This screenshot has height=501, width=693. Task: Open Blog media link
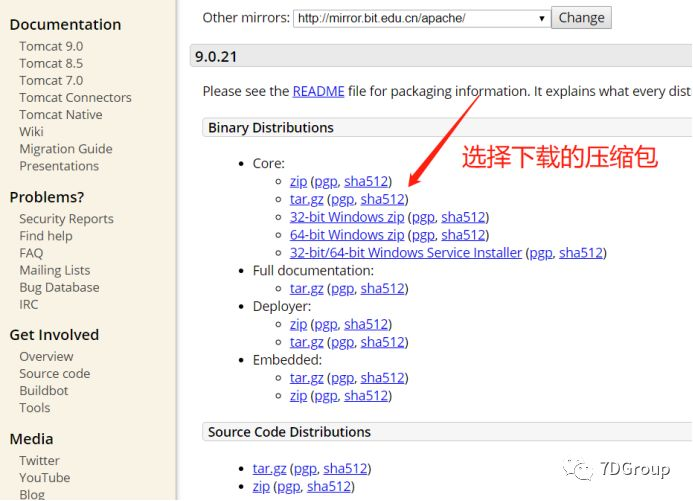(x=32, y=495)
